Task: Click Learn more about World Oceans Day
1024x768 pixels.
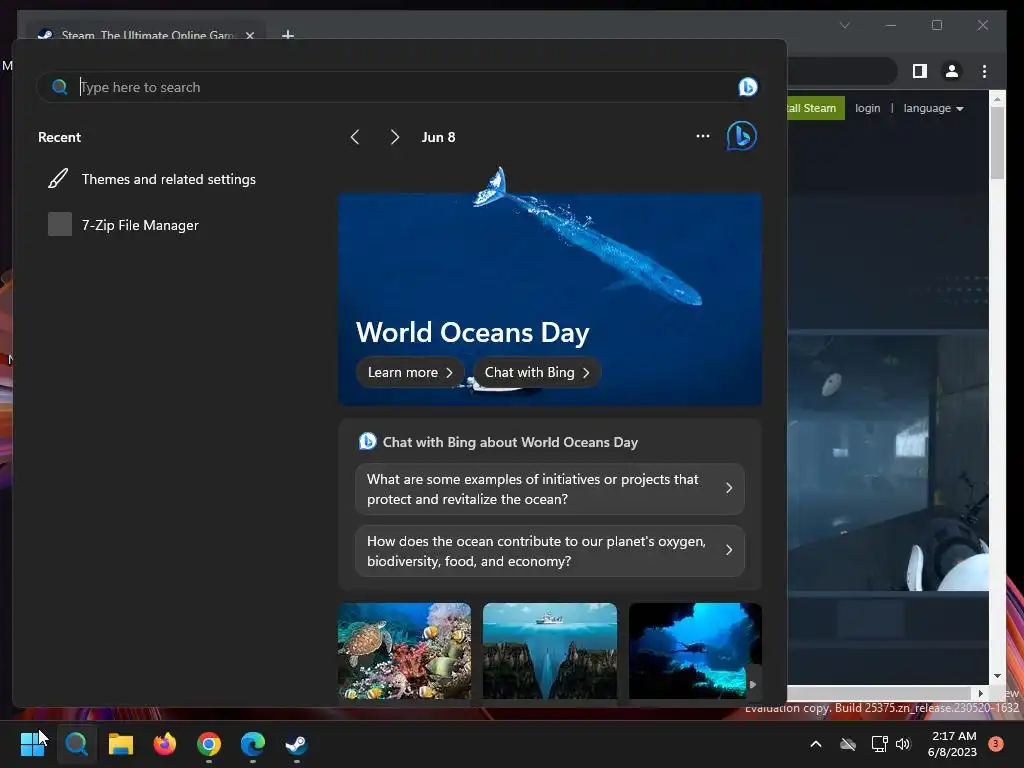Action: (x=409, y=372)
